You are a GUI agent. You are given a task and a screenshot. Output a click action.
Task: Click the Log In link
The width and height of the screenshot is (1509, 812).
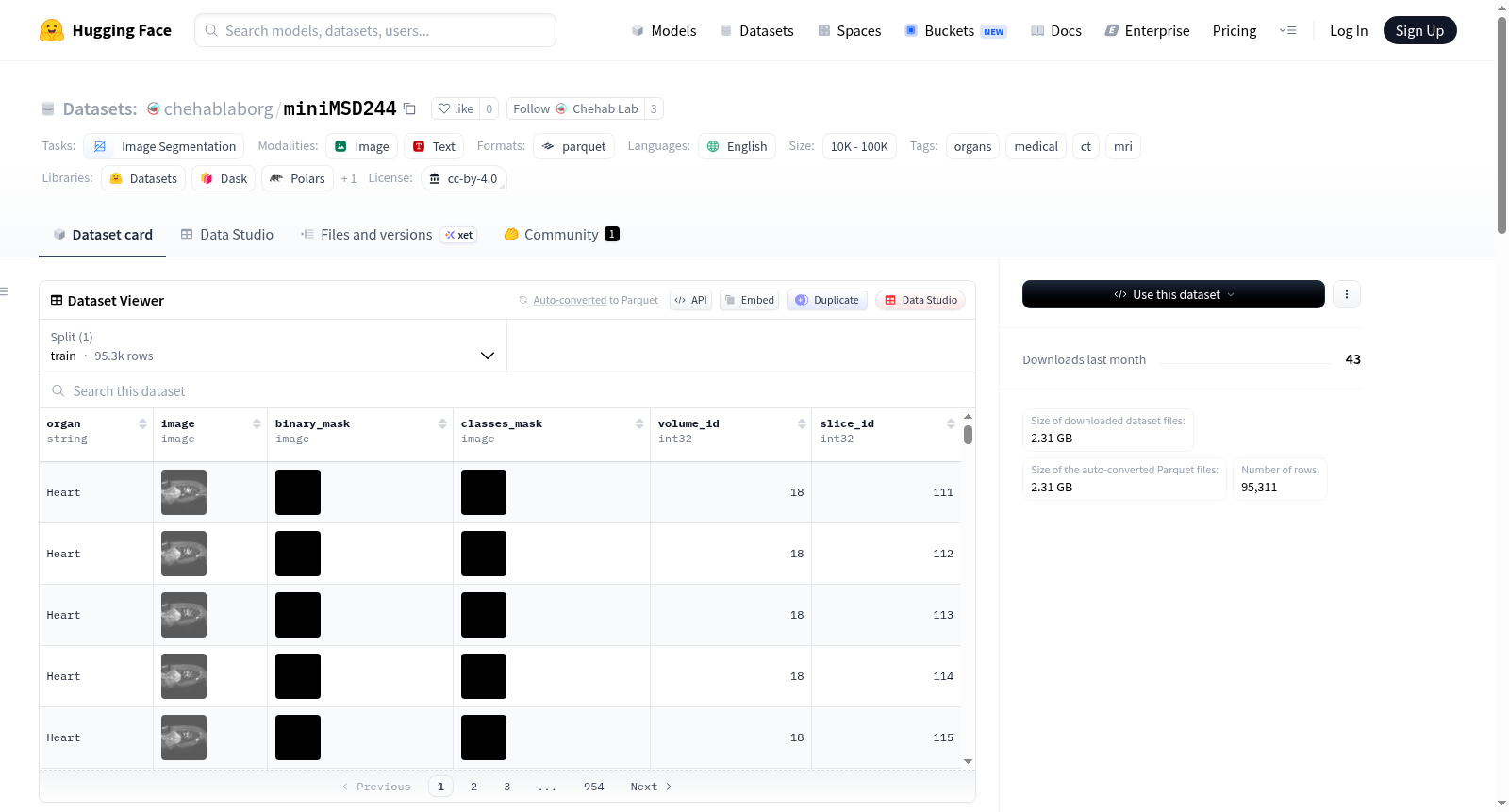(1349, 30)
